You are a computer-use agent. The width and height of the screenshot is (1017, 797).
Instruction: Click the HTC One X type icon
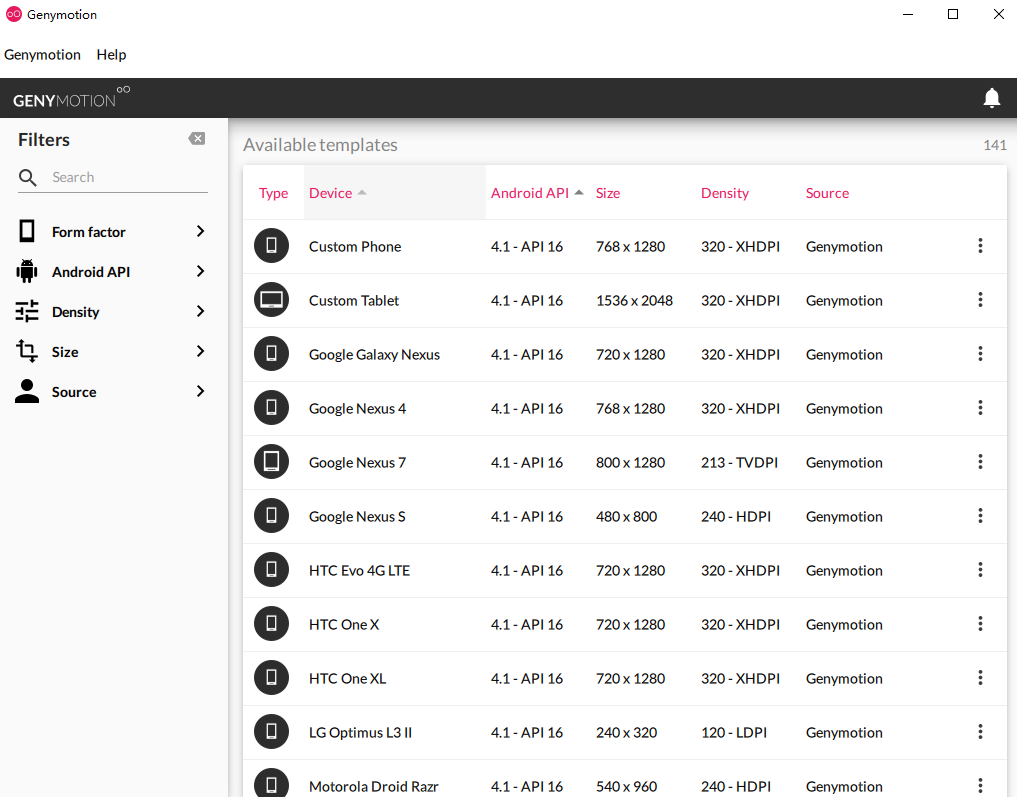[x=271, y=623]
